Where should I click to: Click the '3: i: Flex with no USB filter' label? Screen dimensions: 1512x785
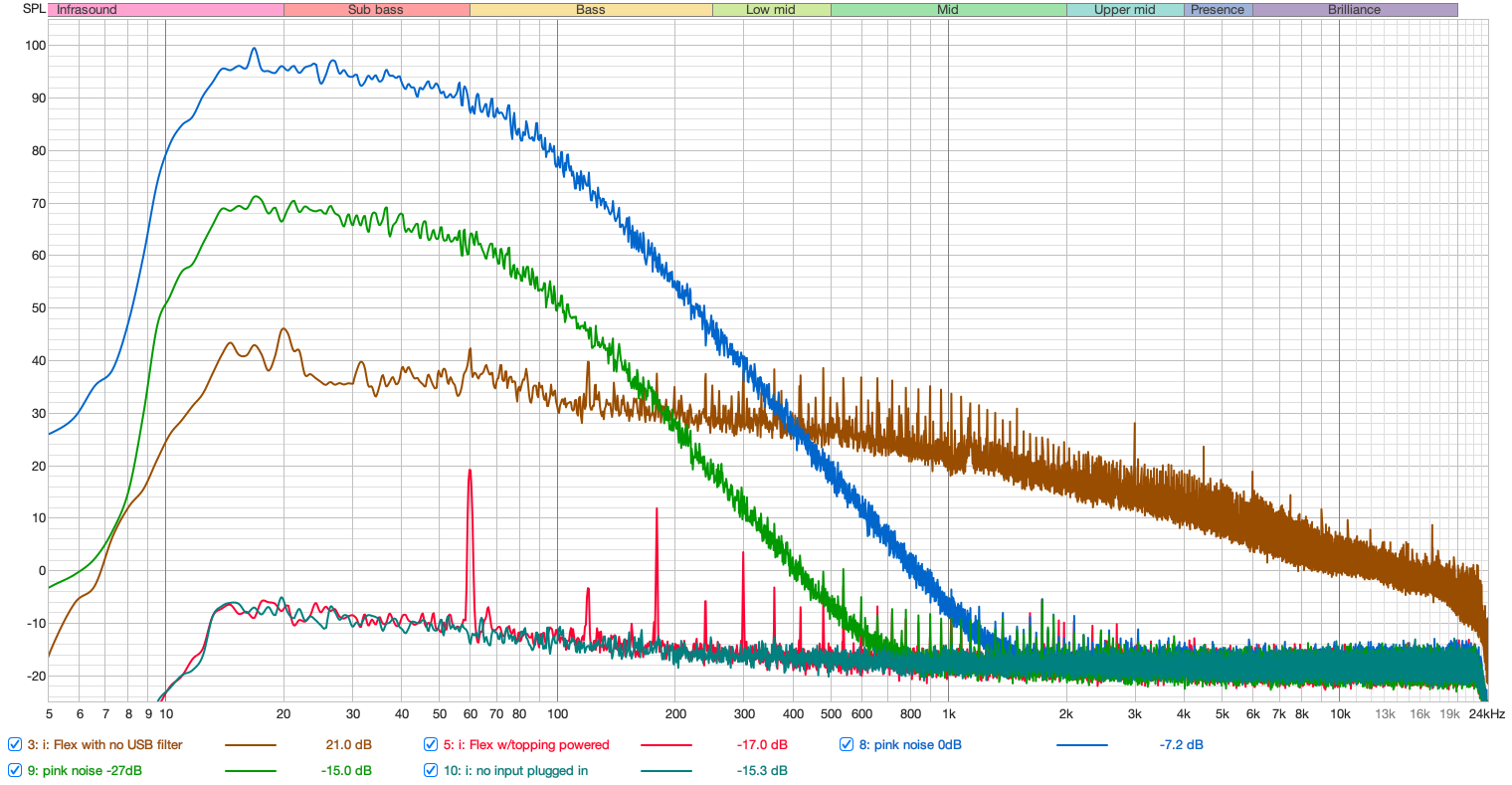(104, 744)
